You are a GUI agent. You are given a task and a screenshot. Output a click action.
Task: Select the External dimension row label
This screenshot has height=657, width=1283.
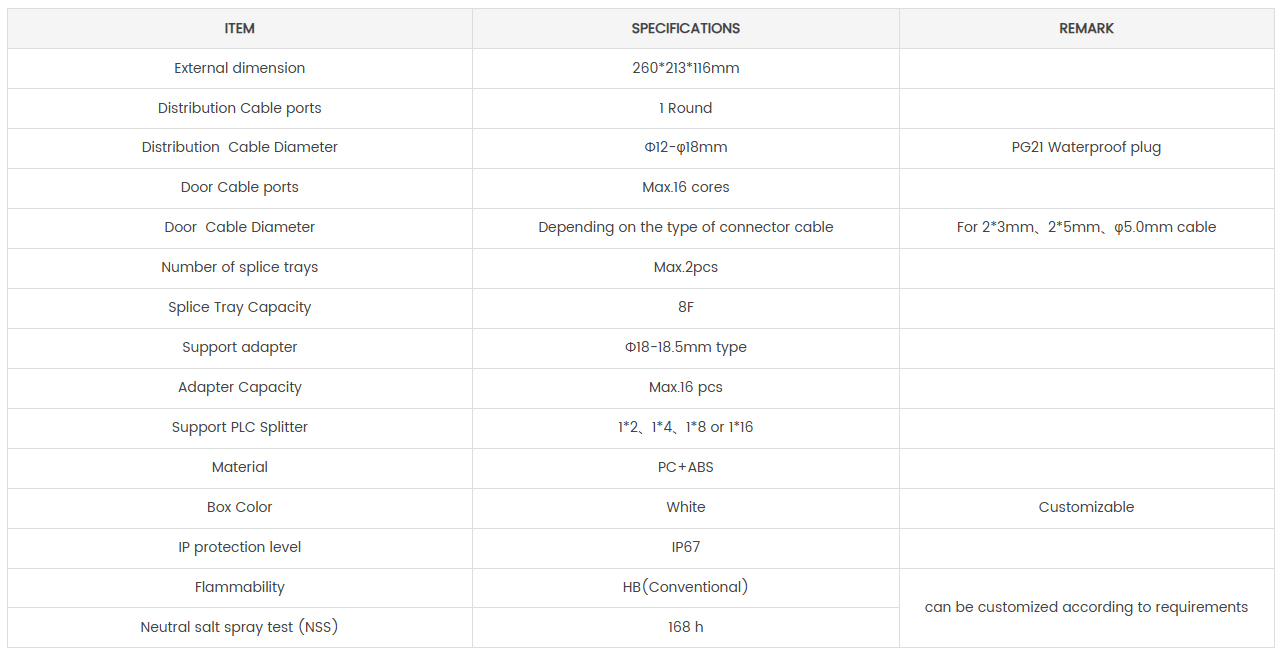(x=240, y=68)
